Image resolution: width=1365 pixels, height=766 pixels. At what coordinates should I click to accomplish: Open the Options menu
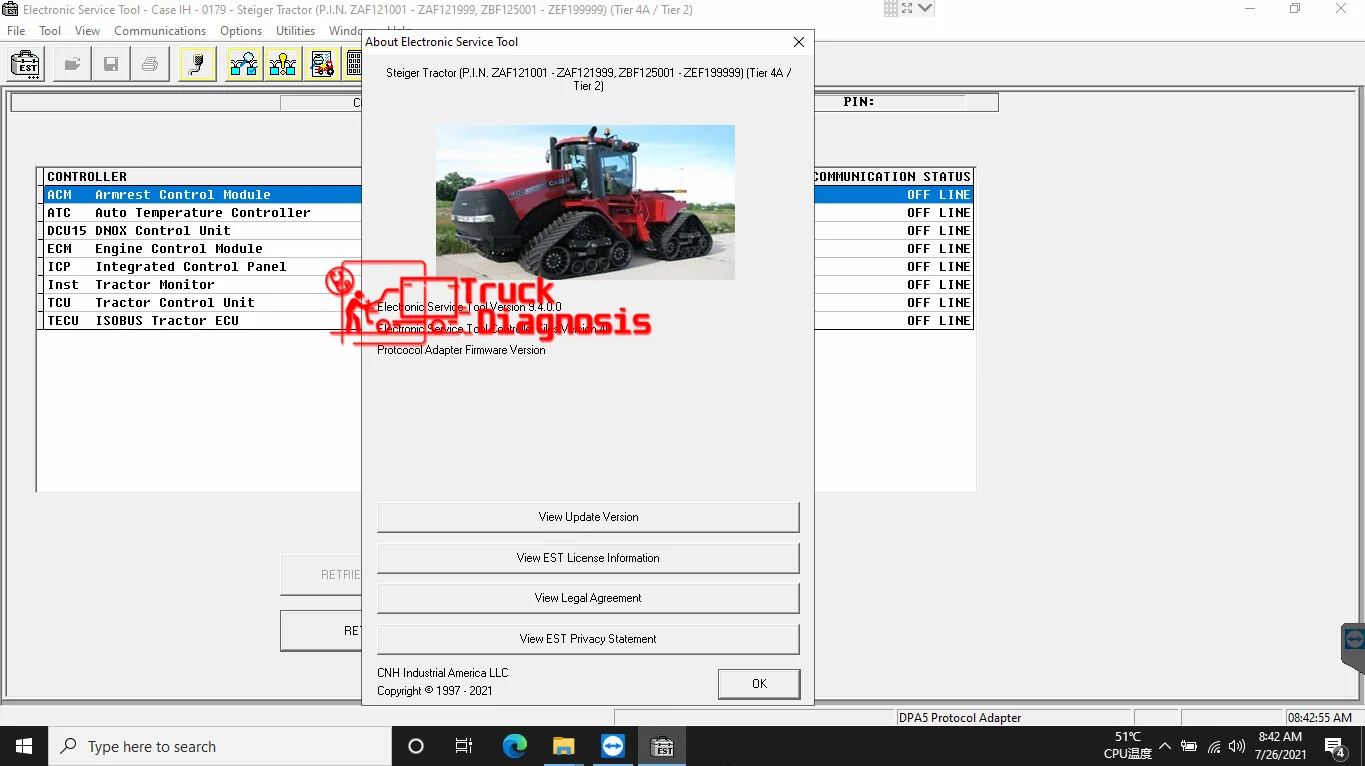(x=241, y=31)
